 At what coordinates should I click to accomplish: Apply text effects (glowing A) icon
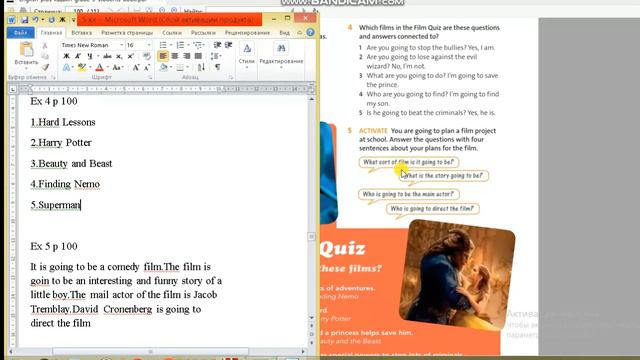click(x=66, y=67)
